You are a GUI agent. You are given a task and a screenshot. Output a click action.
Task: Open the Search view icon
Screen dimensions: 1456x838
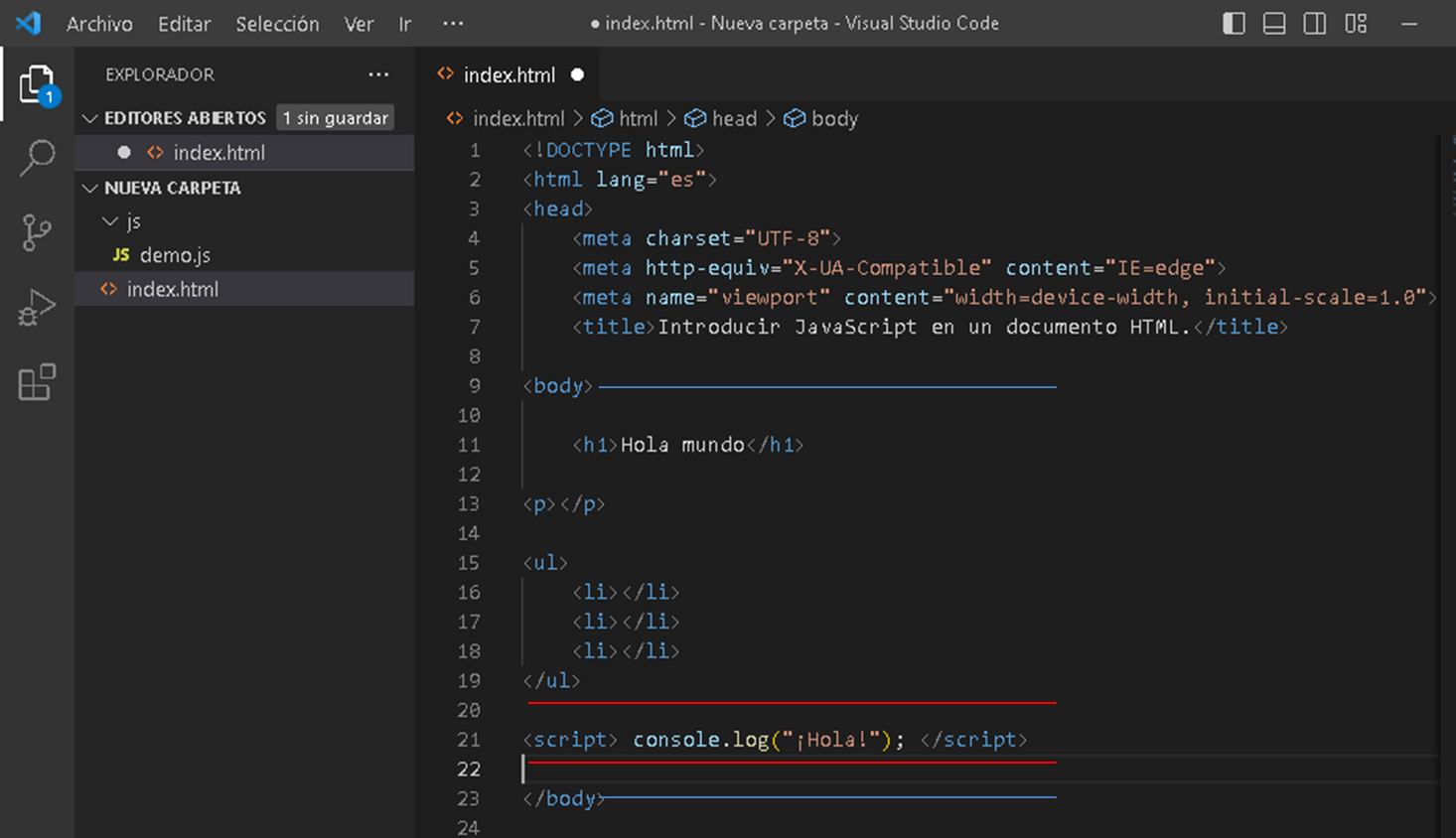(38, 158)
